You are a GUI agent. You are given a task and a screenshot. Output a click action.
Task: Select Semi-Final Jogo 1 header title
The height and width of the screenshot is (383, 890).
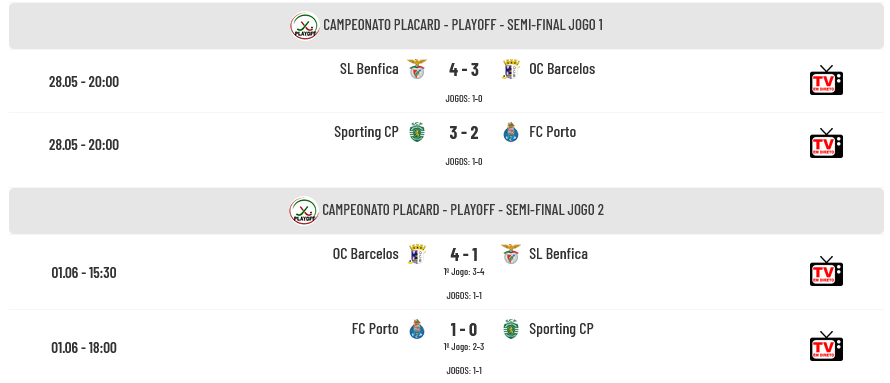click(x=463, y=25)
